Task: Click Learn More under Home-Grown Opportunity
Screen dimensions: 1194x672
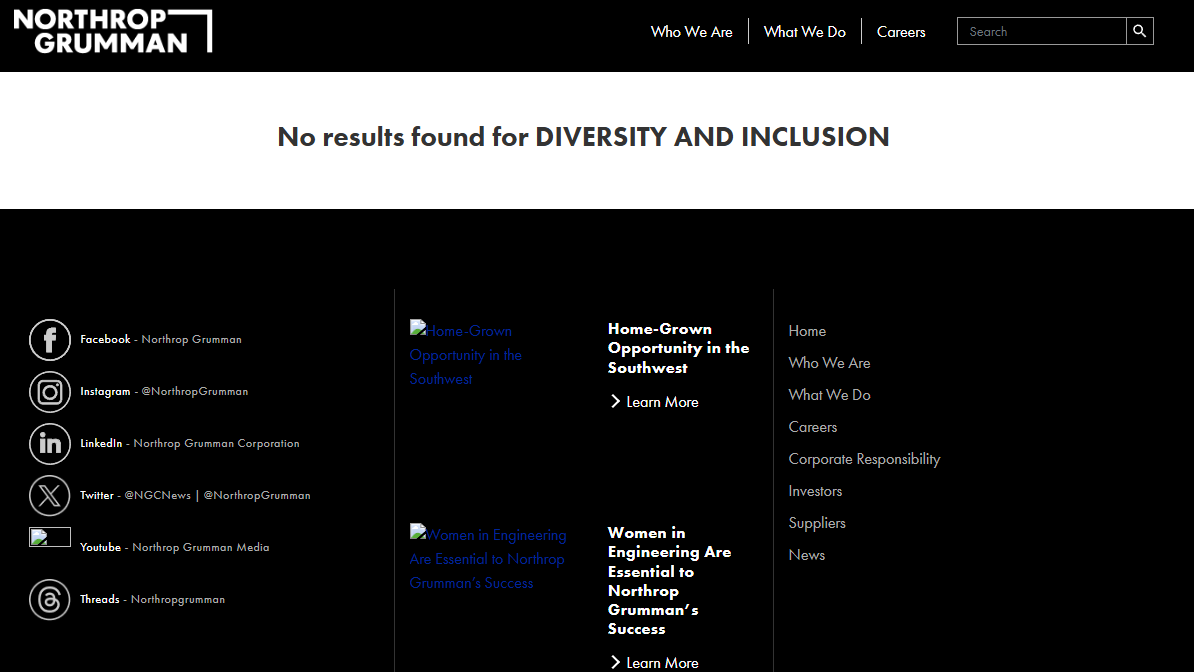Action: click(655, 402)
